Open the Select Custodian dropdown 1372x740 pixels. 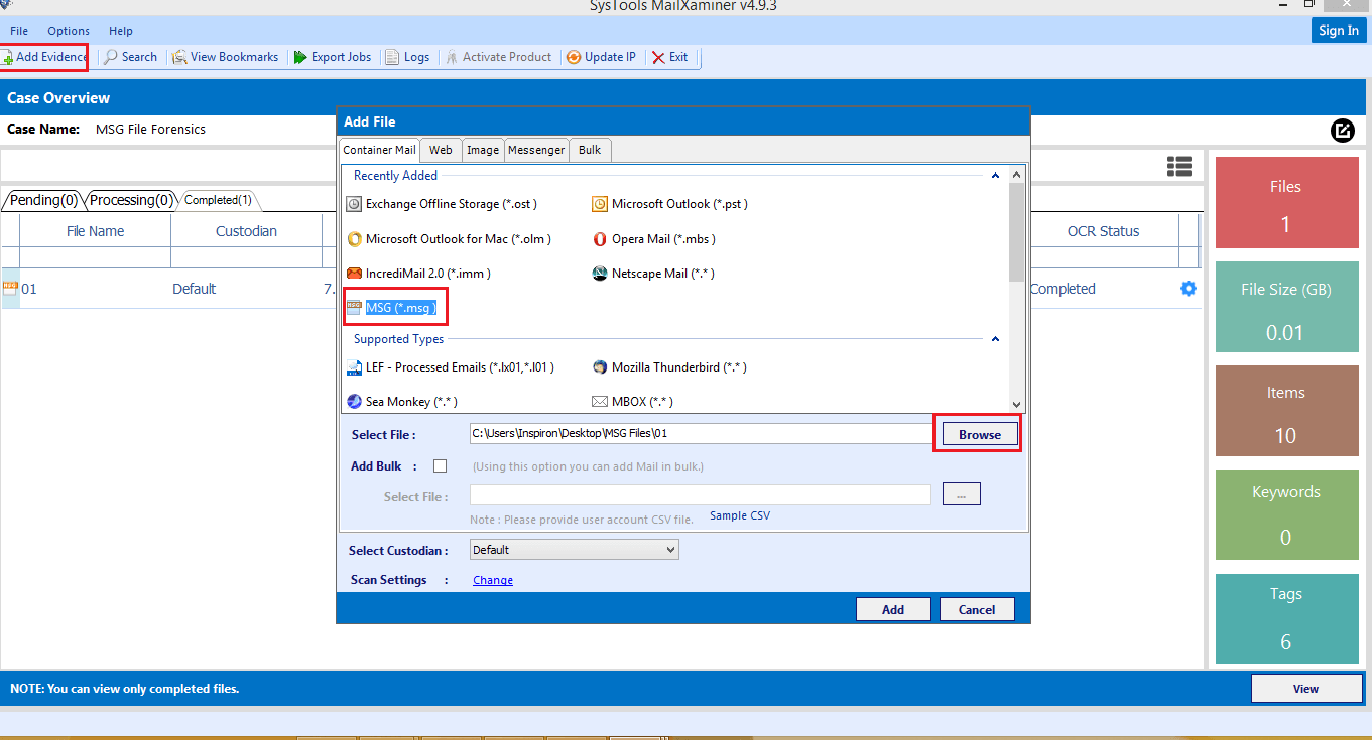(x=573, y=550)
